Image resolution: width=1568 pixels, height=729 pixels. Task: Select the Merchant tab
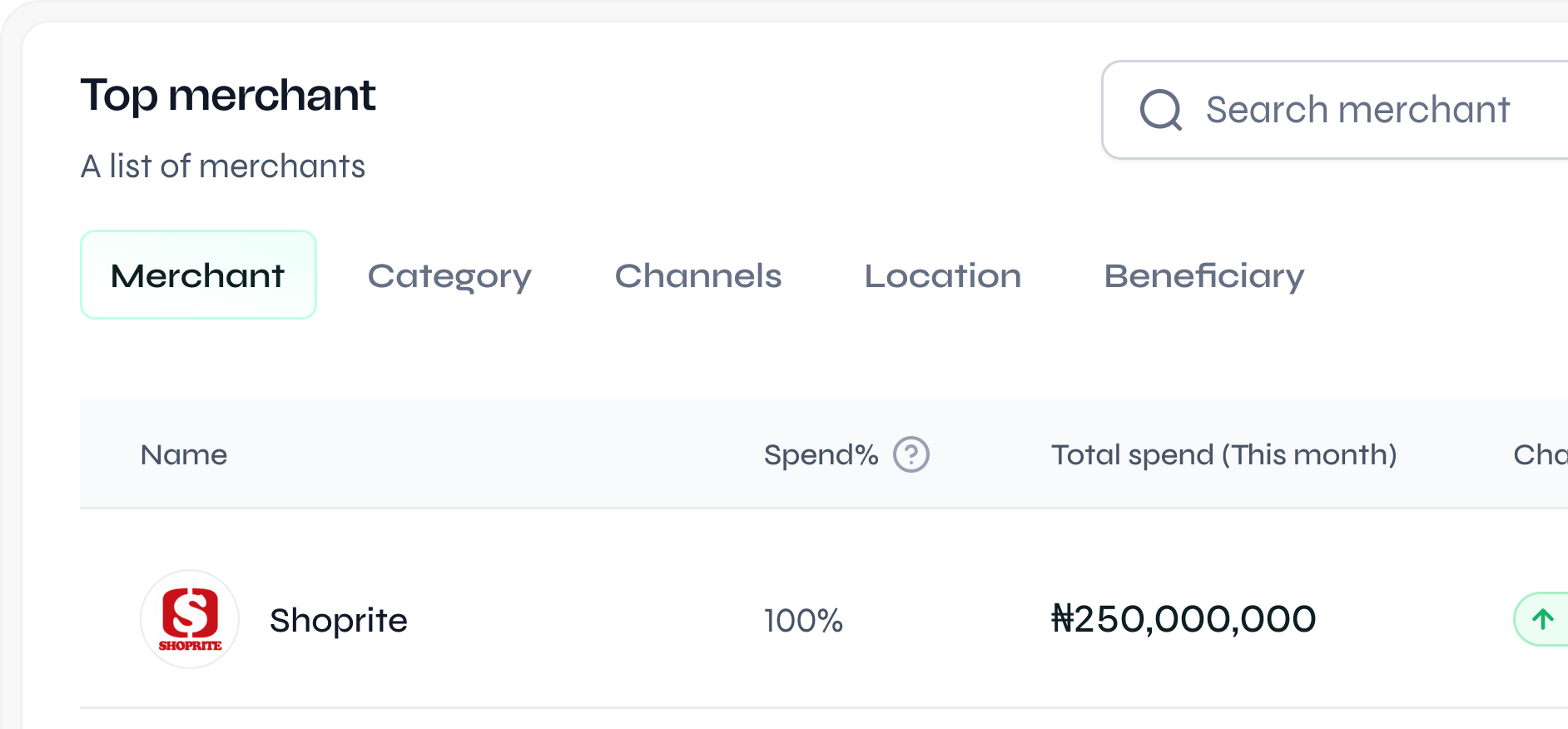tap(198, 275)
